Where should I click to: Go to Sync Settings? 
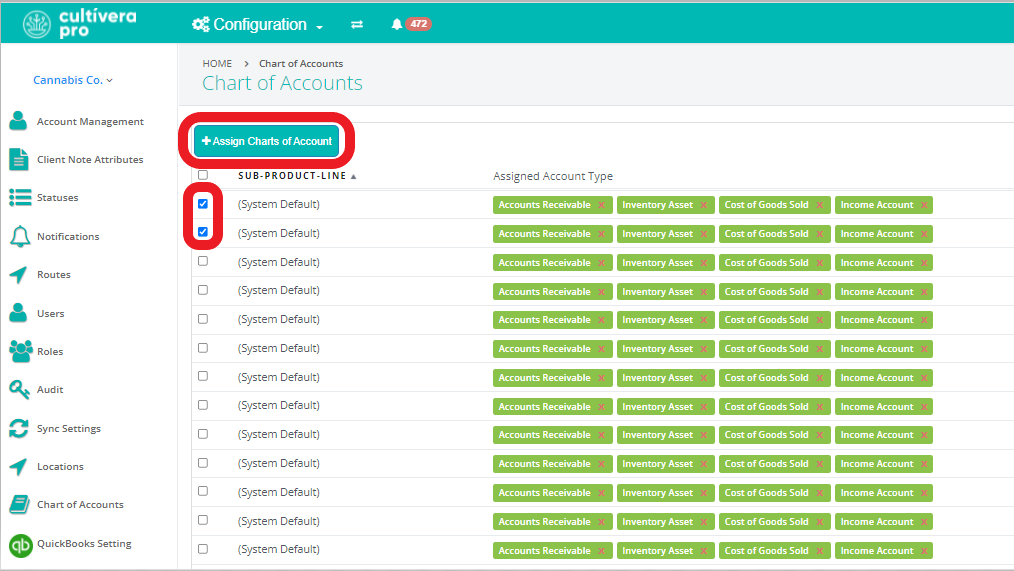point(69,429)
